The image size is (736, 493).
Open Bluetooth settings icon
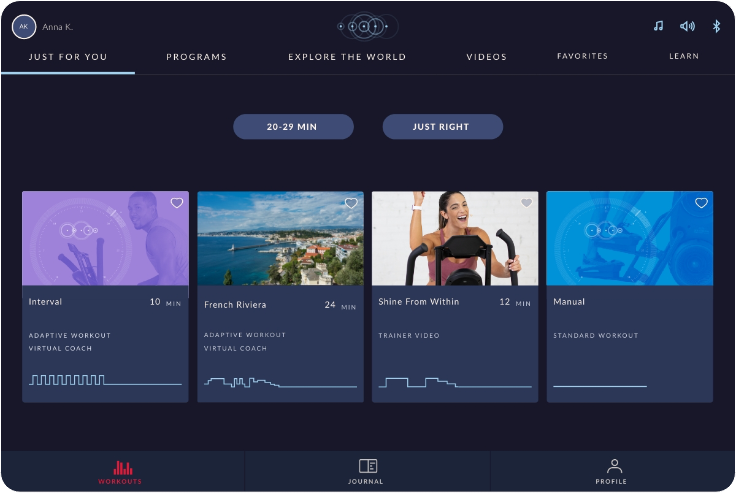[x=716, y=26]
